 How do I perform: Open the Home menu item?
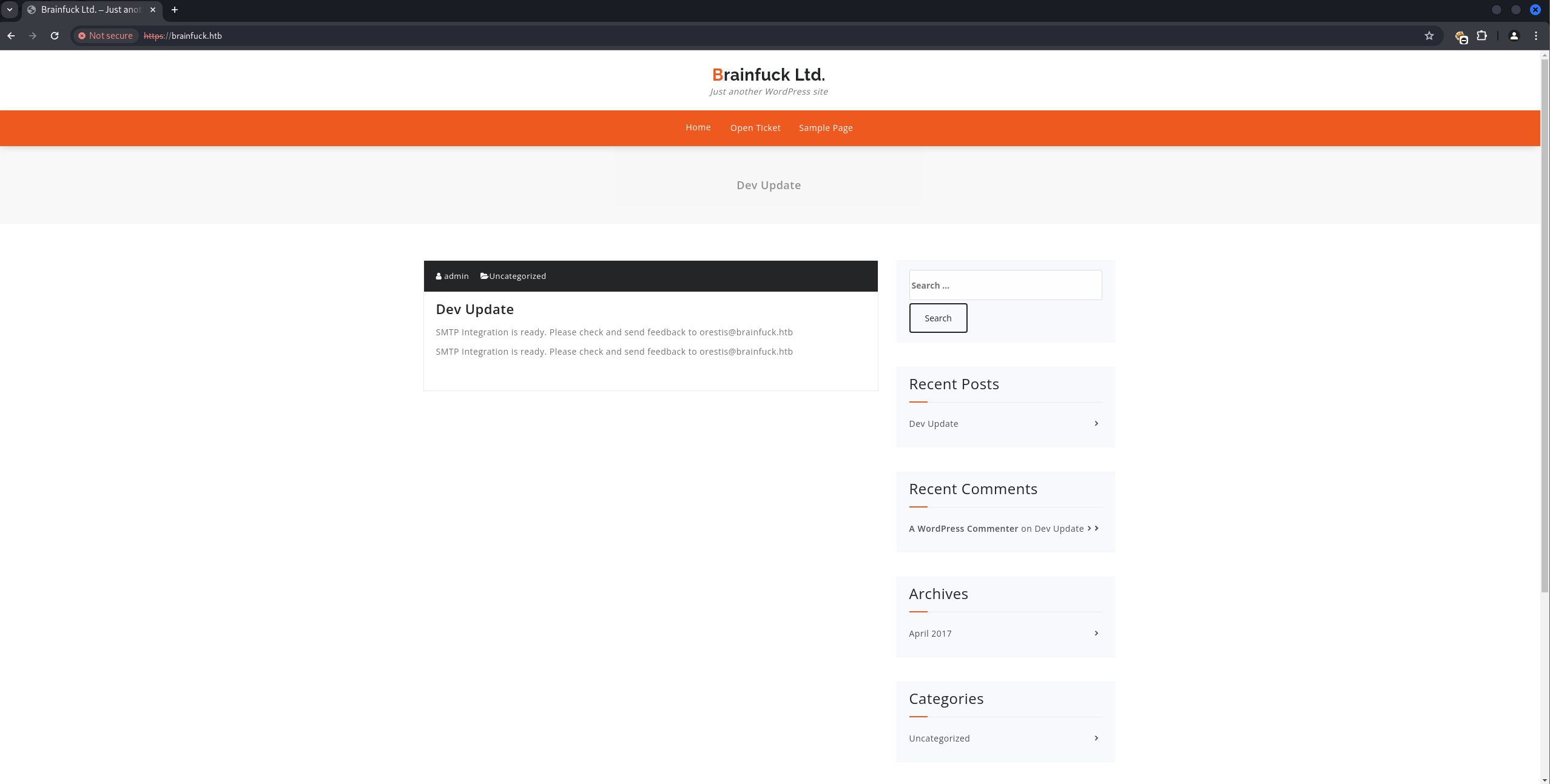(x=698, y=127)
